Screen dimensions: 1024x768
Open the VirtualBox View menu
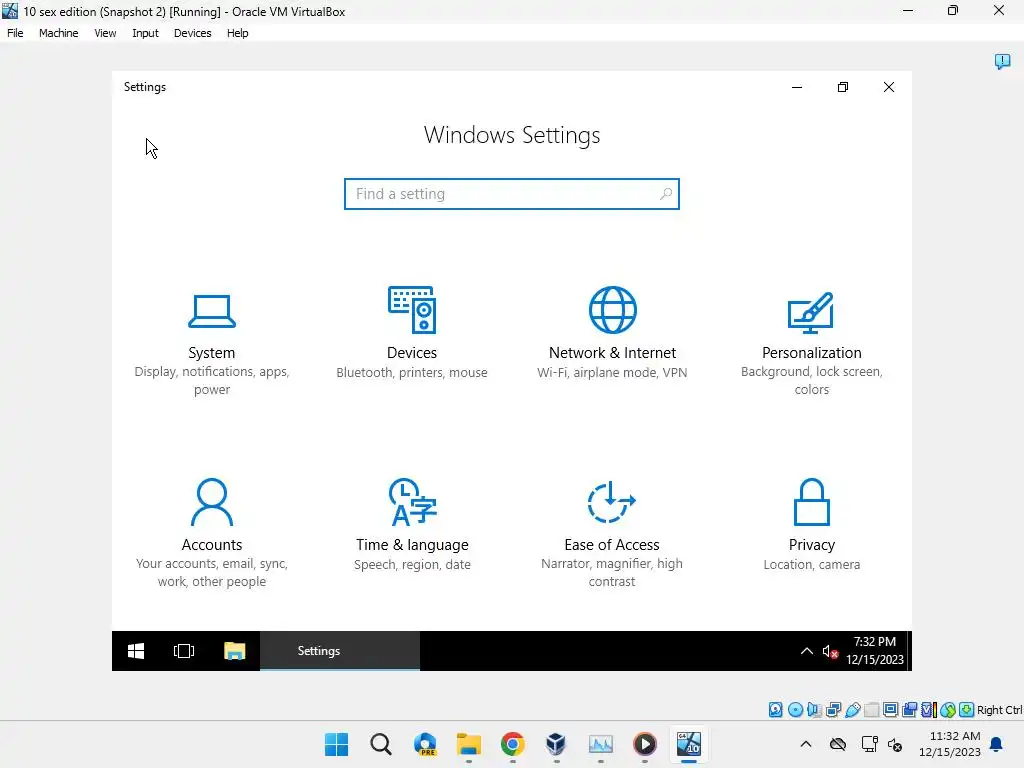pos(105,33)
